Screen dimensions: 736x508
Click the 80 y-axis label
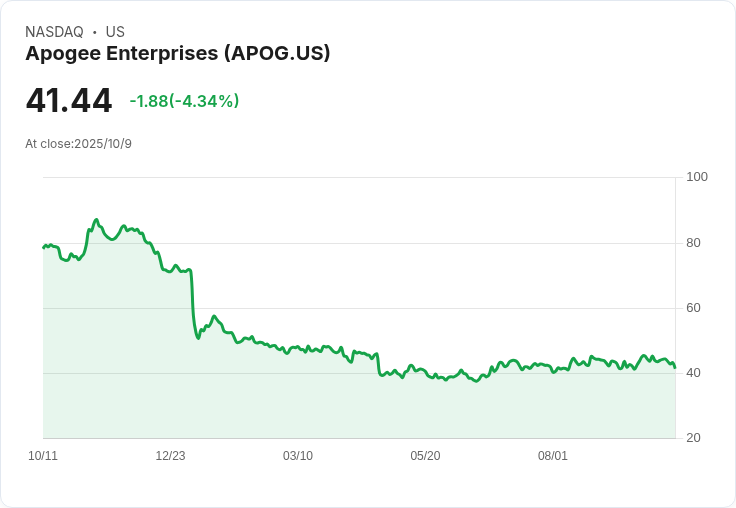click(694, 243)
